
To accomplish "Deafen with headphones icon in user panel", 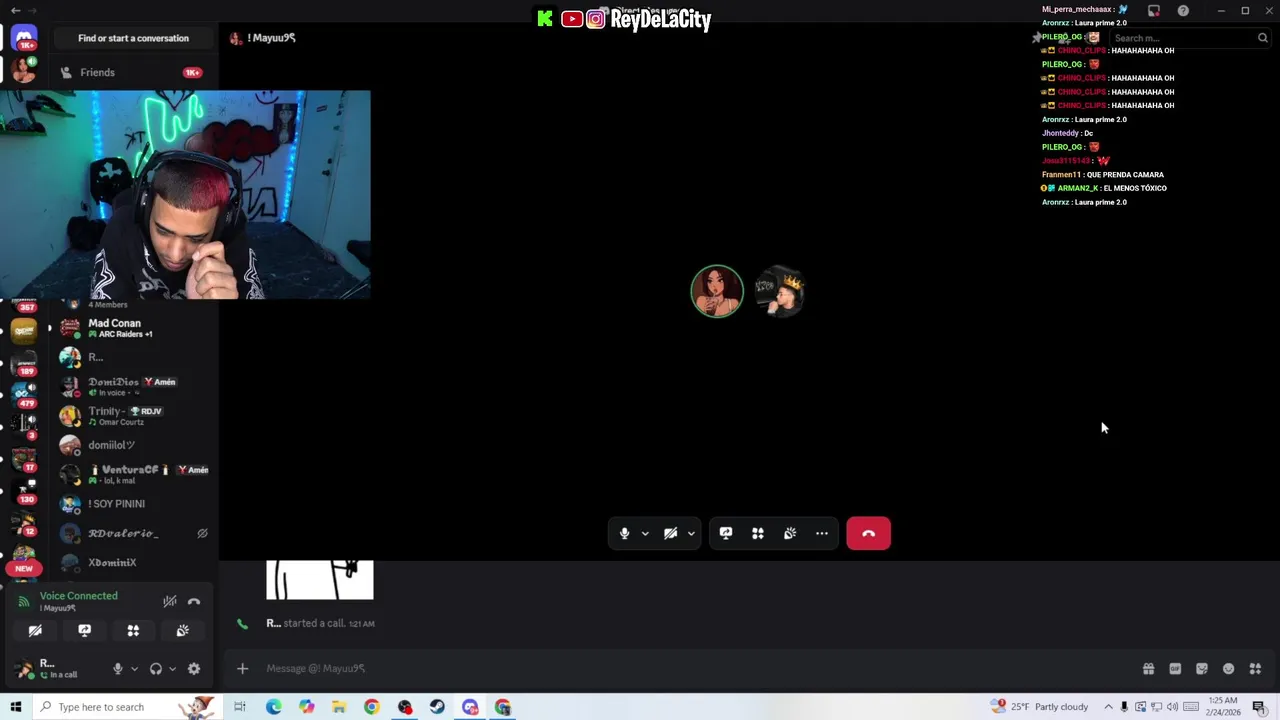I will (156, 669).
